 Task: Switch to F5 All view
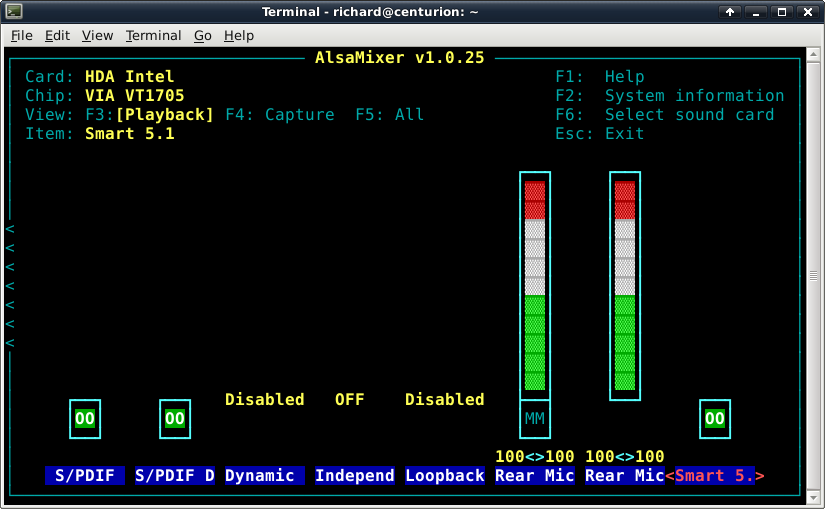(x=390, y=115)
